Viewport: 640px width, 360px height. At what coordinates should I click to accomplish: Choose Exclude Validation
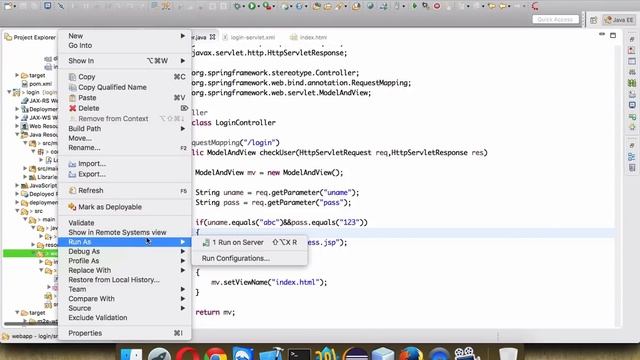click(124, 318)
